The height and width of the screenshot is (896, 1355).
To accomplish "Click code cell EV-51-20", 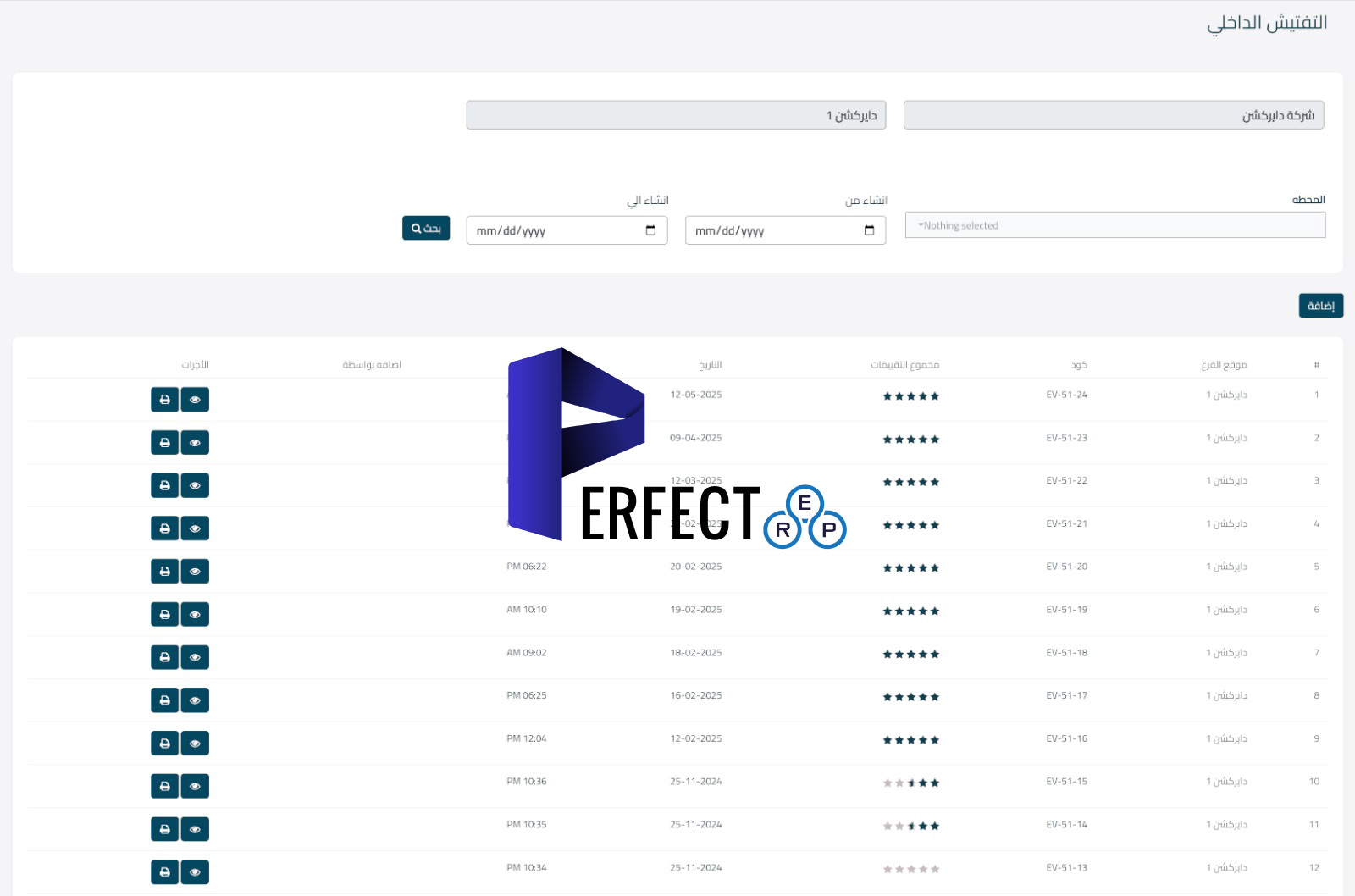I will point(1066,567).
